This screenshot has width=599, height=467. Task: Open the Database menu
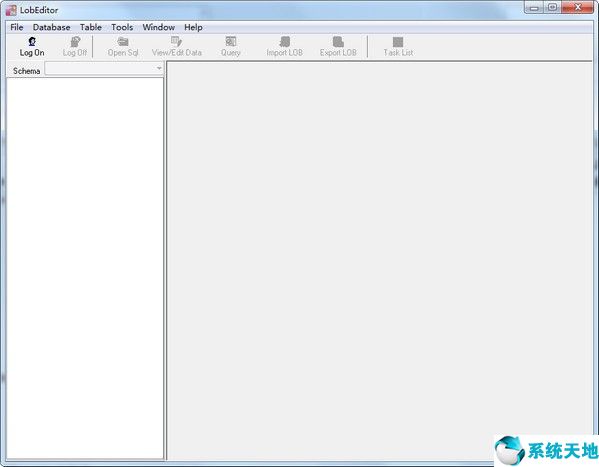tap(52, 27)
